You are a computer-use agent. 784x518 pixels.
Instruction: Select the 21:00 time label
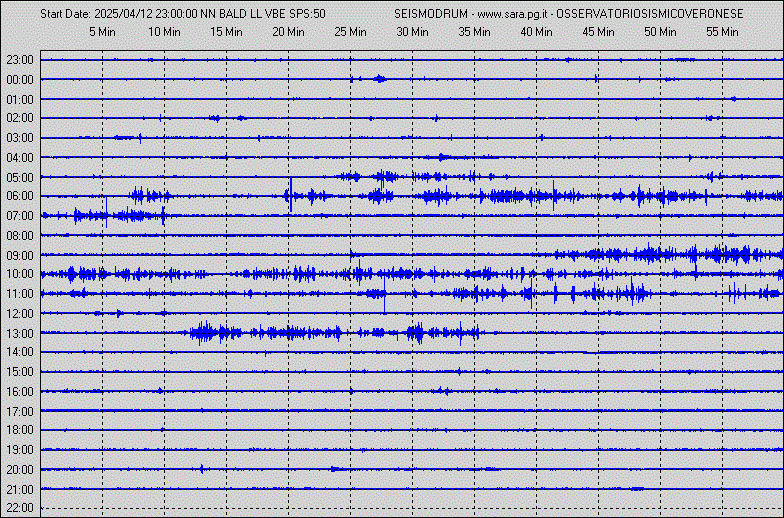pyautogui.click(x=20, y=490)
